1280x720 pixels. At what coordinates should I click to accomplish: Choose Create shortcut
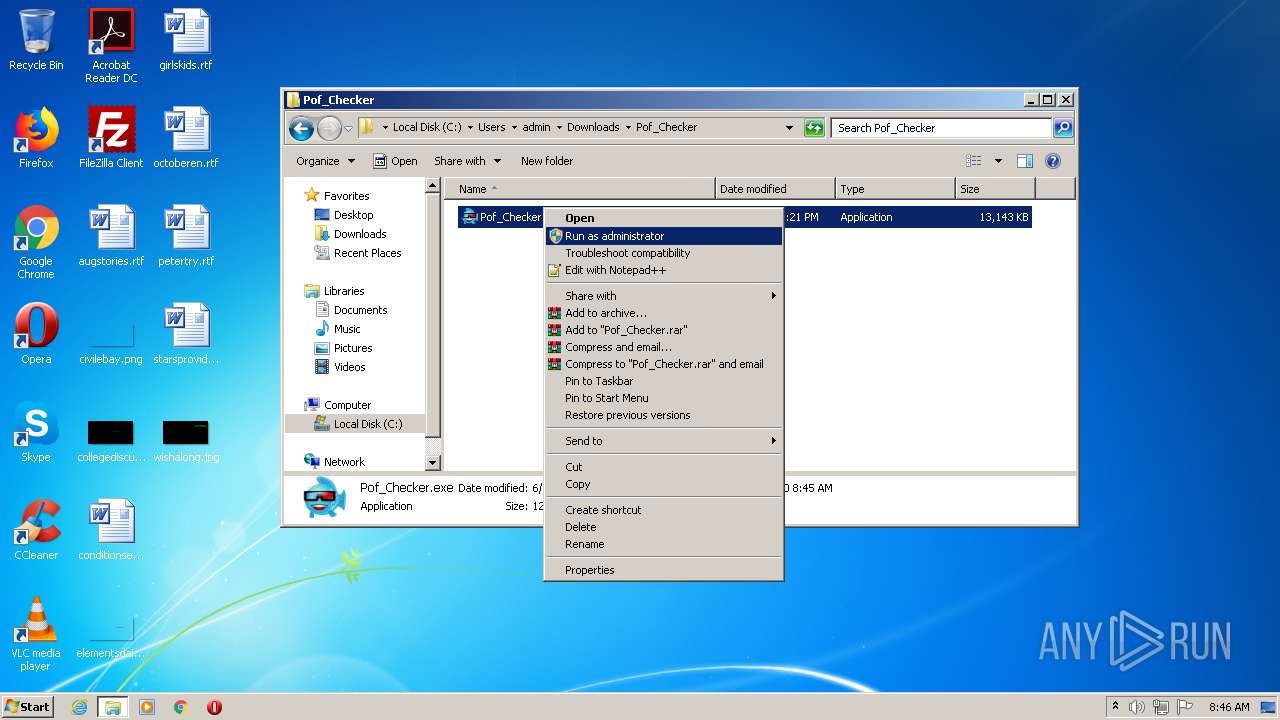664,510
